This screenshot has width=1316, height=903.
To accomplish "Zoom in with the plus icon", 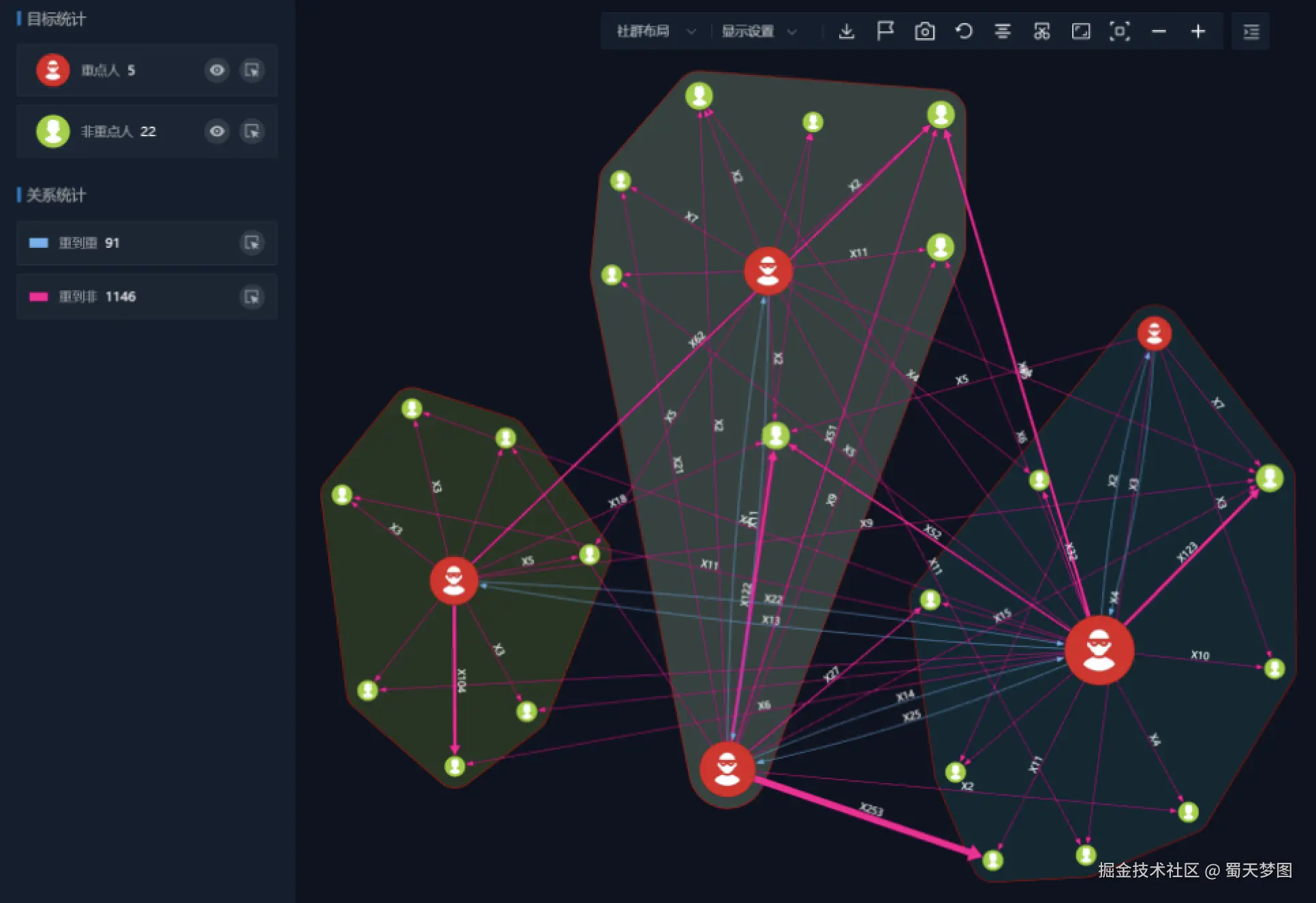I will [1197, 31].
